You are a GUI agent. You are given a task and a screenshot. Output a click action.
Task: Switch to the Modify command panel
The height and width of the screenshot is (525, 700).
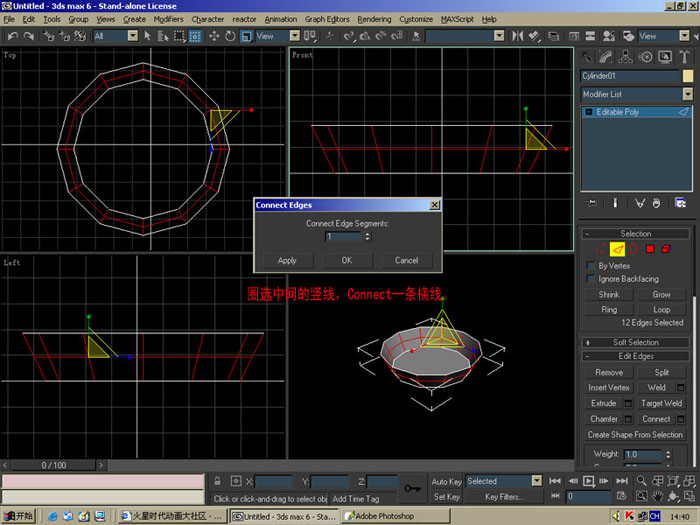click(606, 57)
